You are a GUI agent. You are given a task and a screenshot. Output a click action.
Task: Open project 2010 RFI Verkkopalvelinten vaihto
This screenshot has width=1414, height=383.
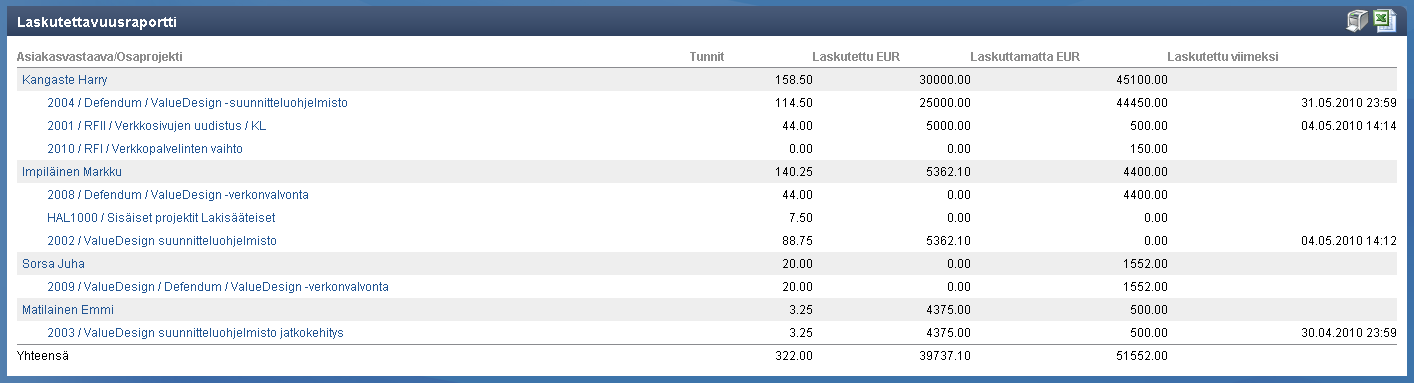click(x=145, y=149)
